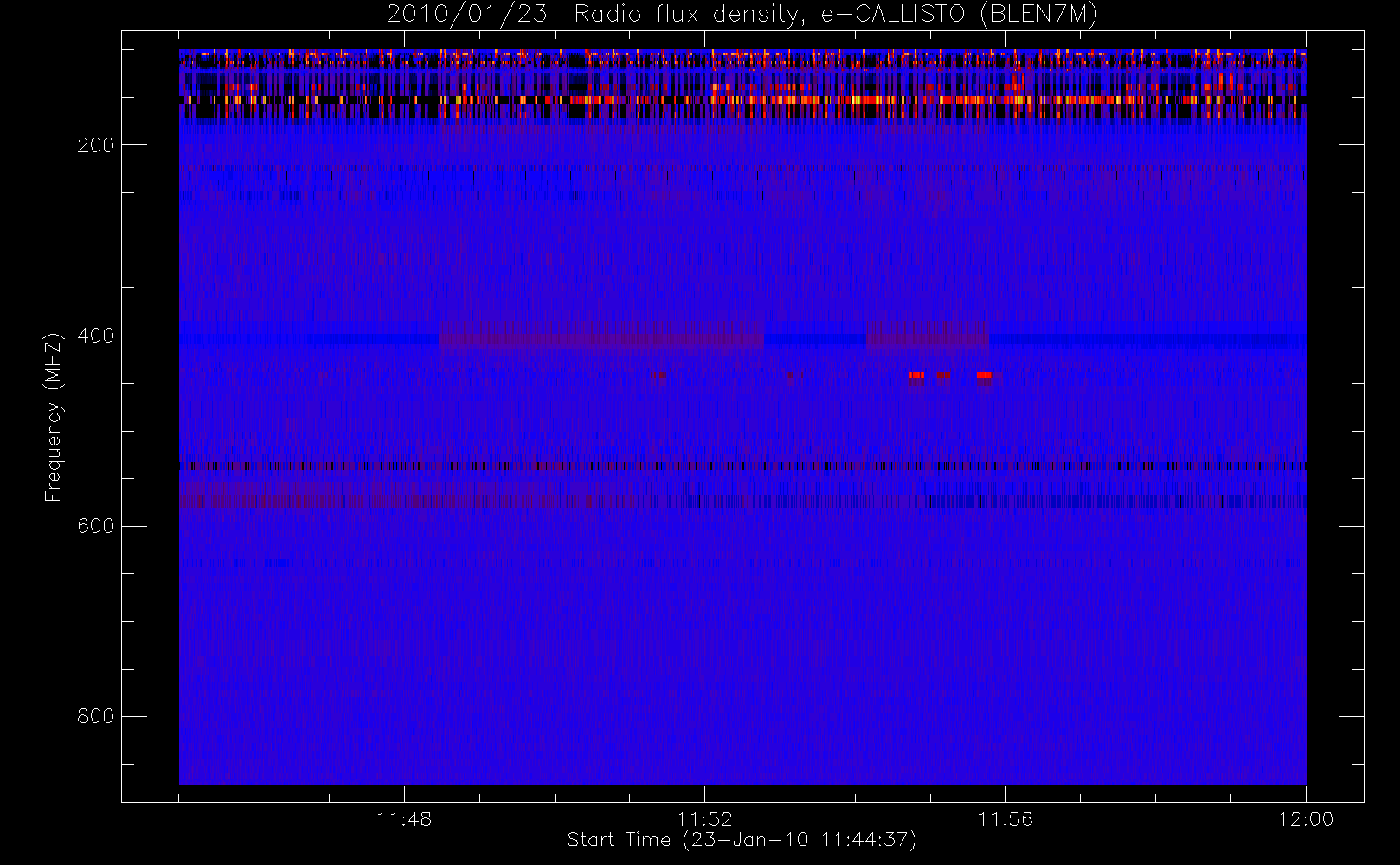This screenshot has height=865, width=1400.
Task: Click the 'Start Time (23-Jan-10 11:44:37)' label
Action: pos(742,840)
